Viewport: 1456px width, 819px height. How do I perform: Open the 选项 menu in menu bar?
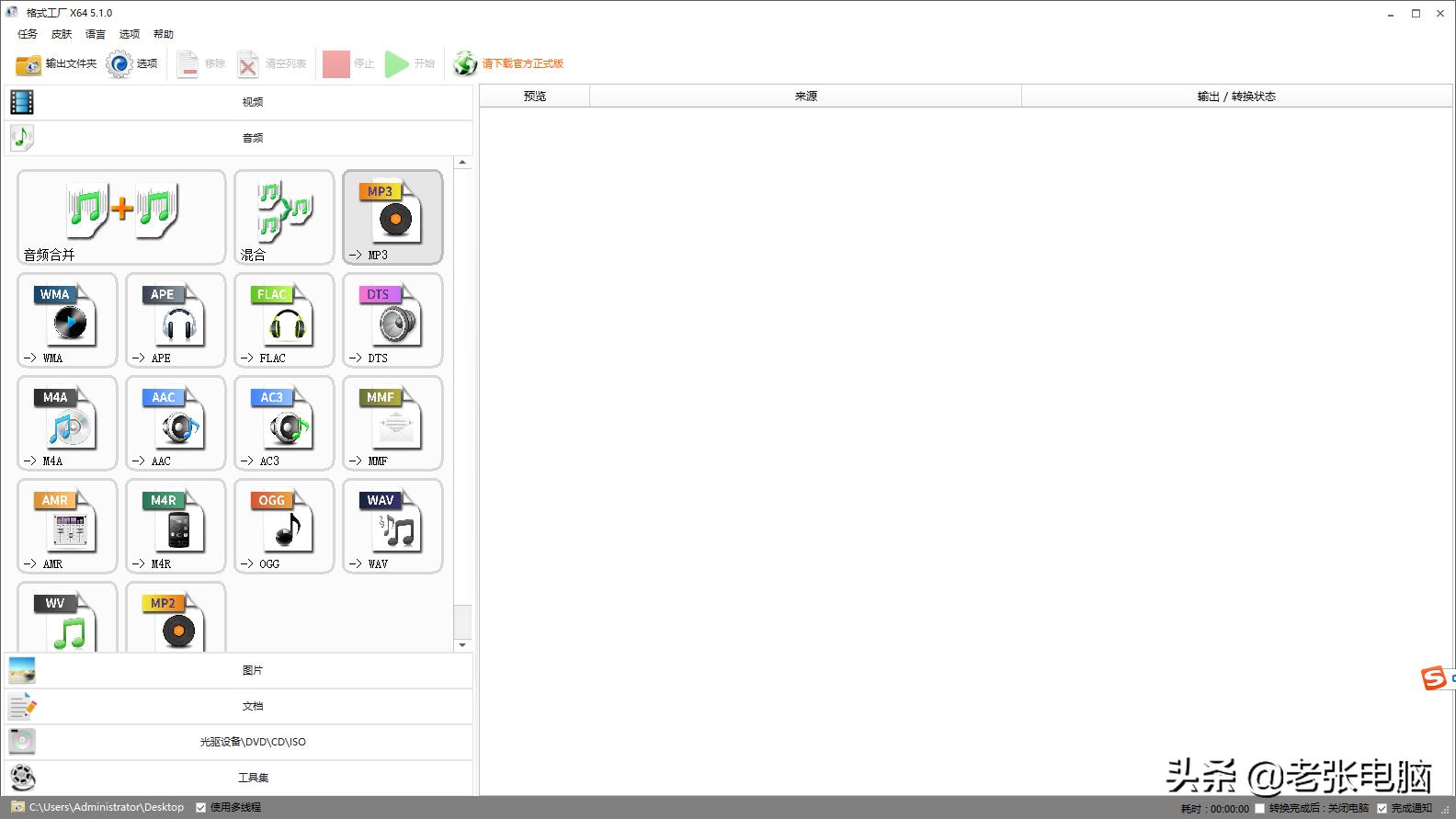tap(130, 34)
